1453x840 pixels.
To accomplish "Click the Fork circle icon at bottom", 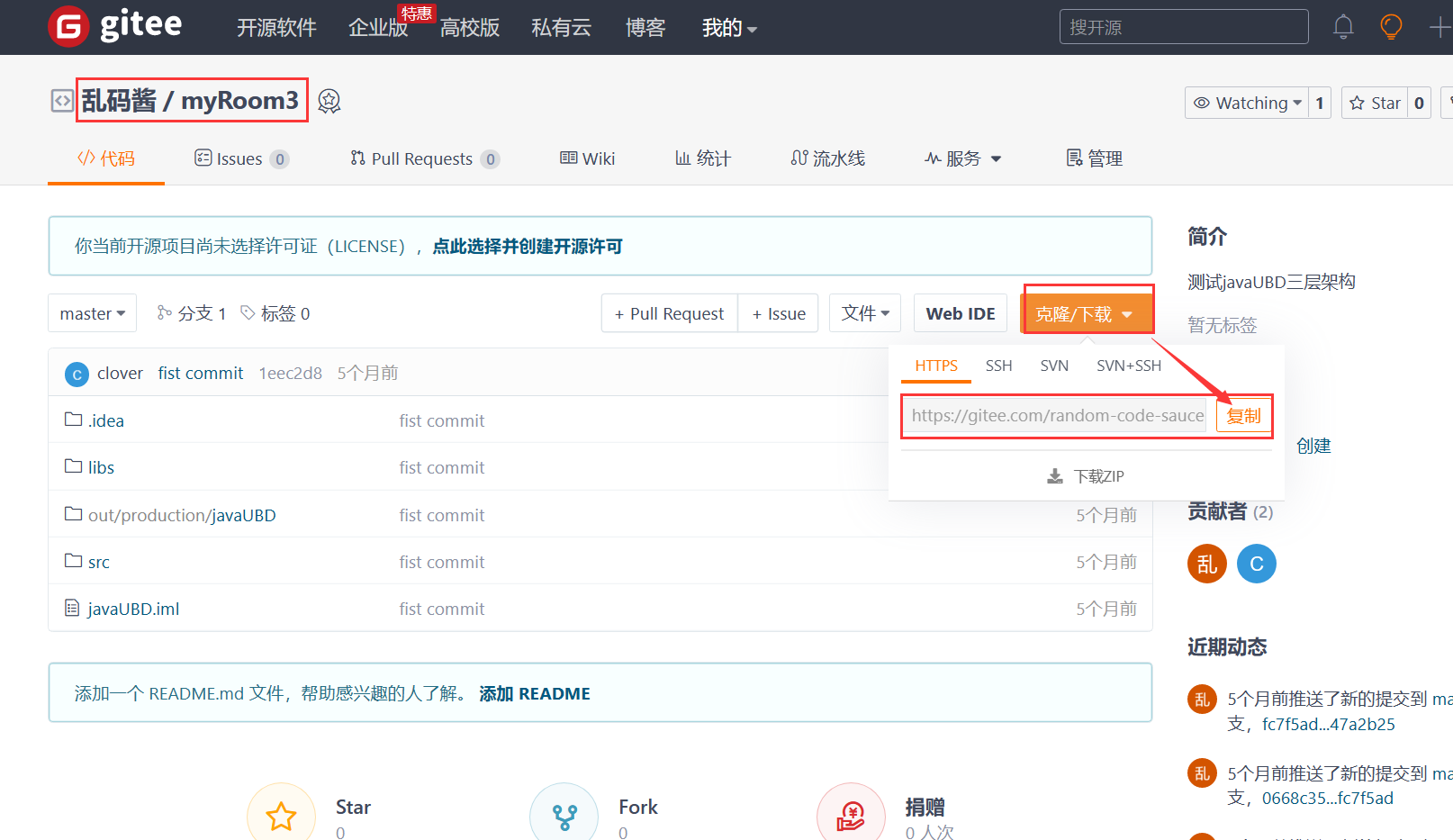I will [x=564, y=815].
